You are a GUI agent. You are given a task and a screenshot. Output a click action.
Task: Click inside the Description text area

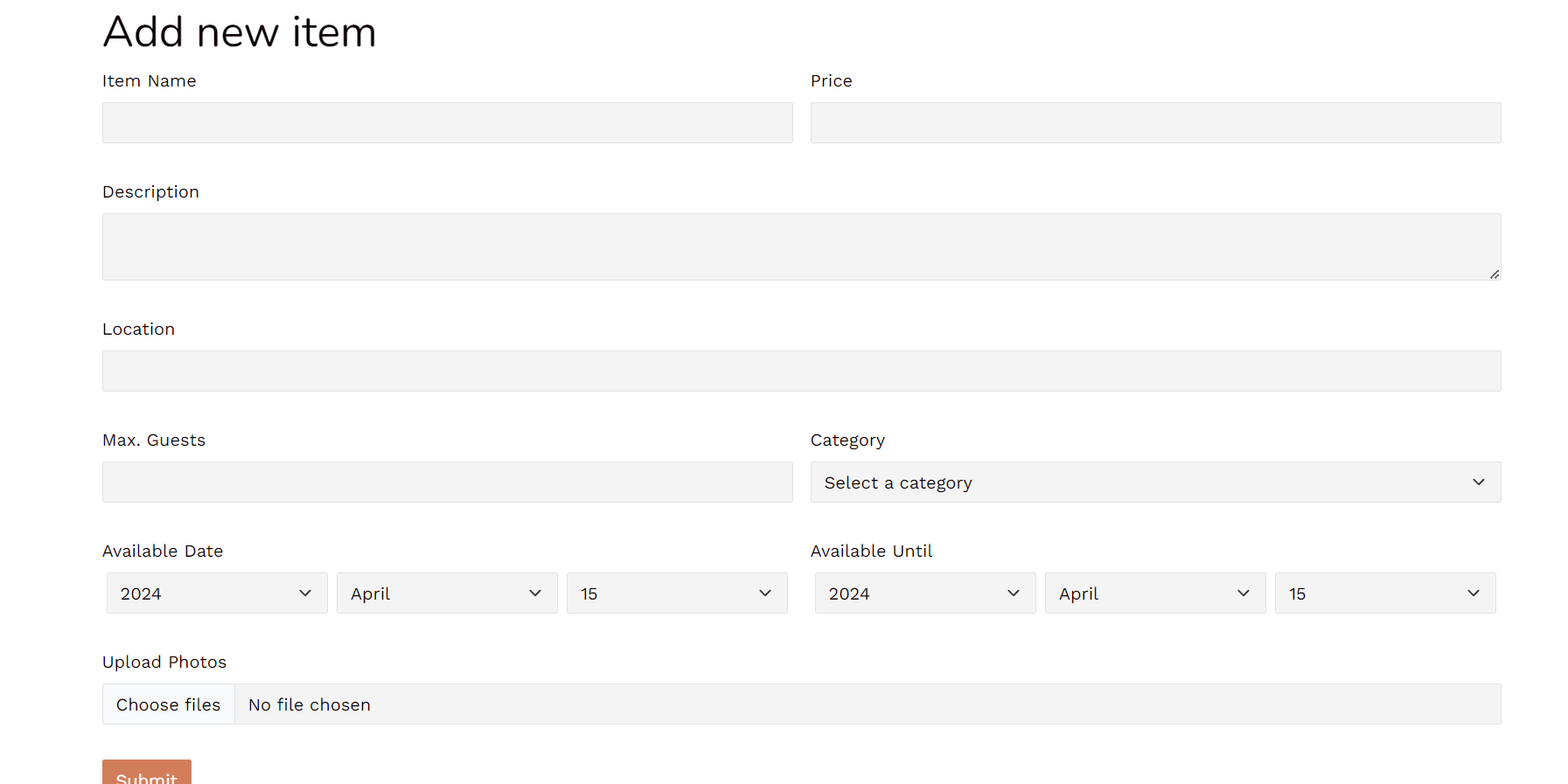coord(801,246)
